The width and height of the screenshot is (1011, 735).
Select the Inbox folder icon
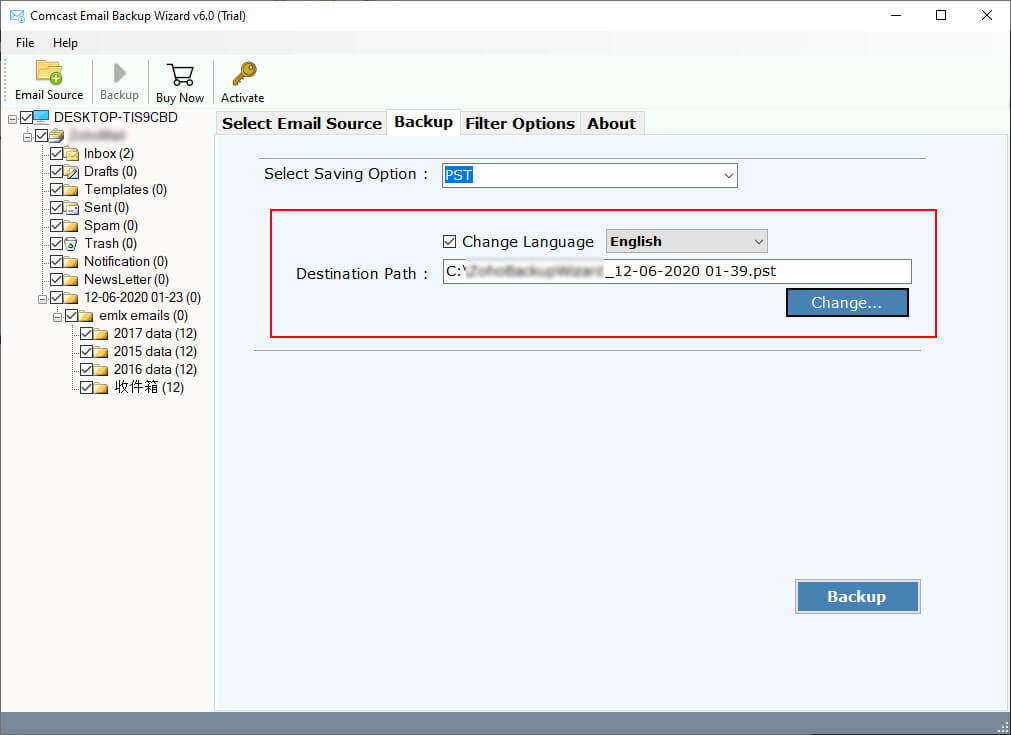tap(72, 154)
